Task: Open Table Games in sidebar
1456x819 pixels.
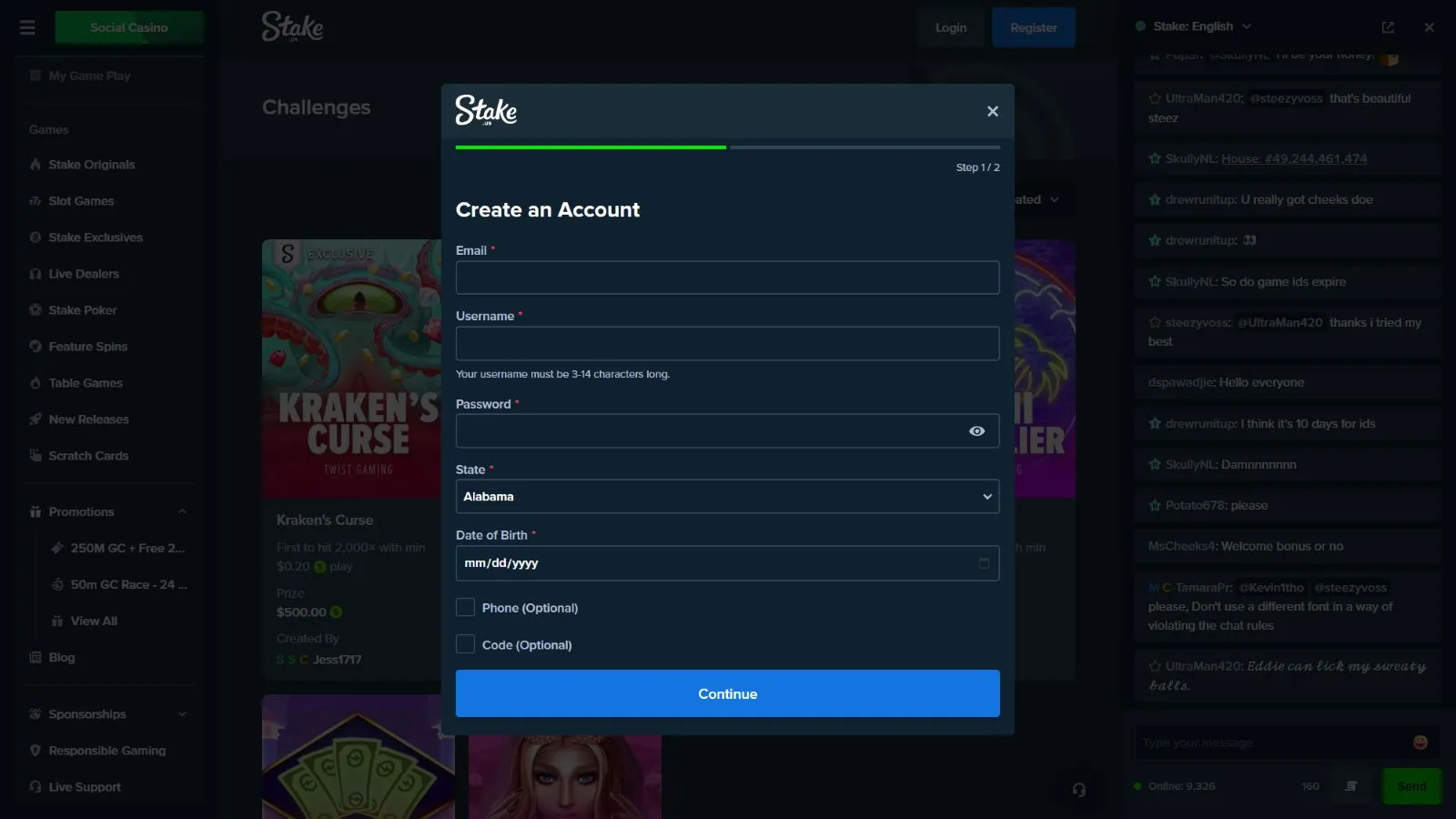Action: [x=86, y=383]
